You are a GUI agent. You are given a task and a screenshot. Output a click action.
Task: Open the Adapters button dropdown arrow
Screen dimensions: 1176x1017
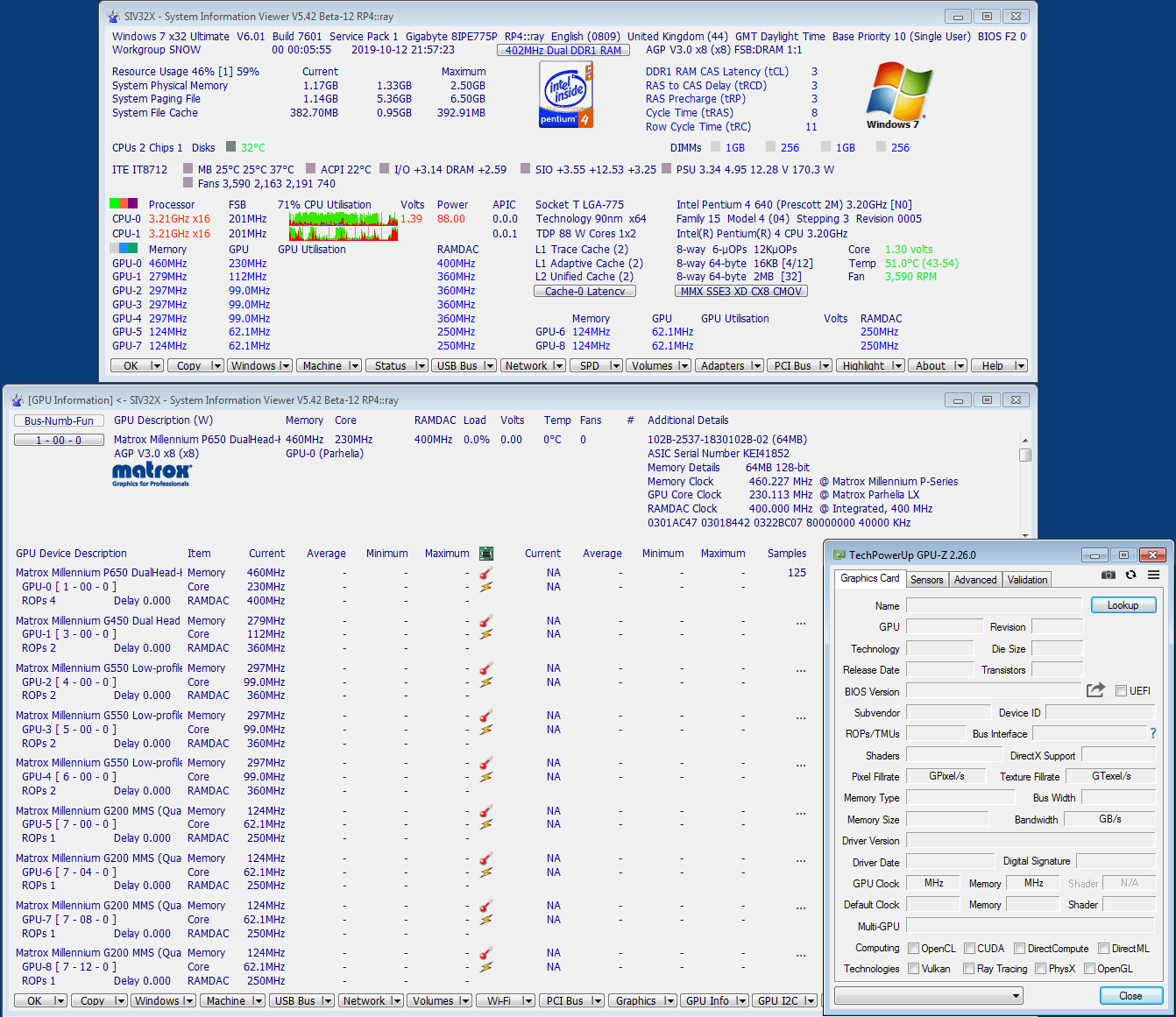[x=755, y=366]
